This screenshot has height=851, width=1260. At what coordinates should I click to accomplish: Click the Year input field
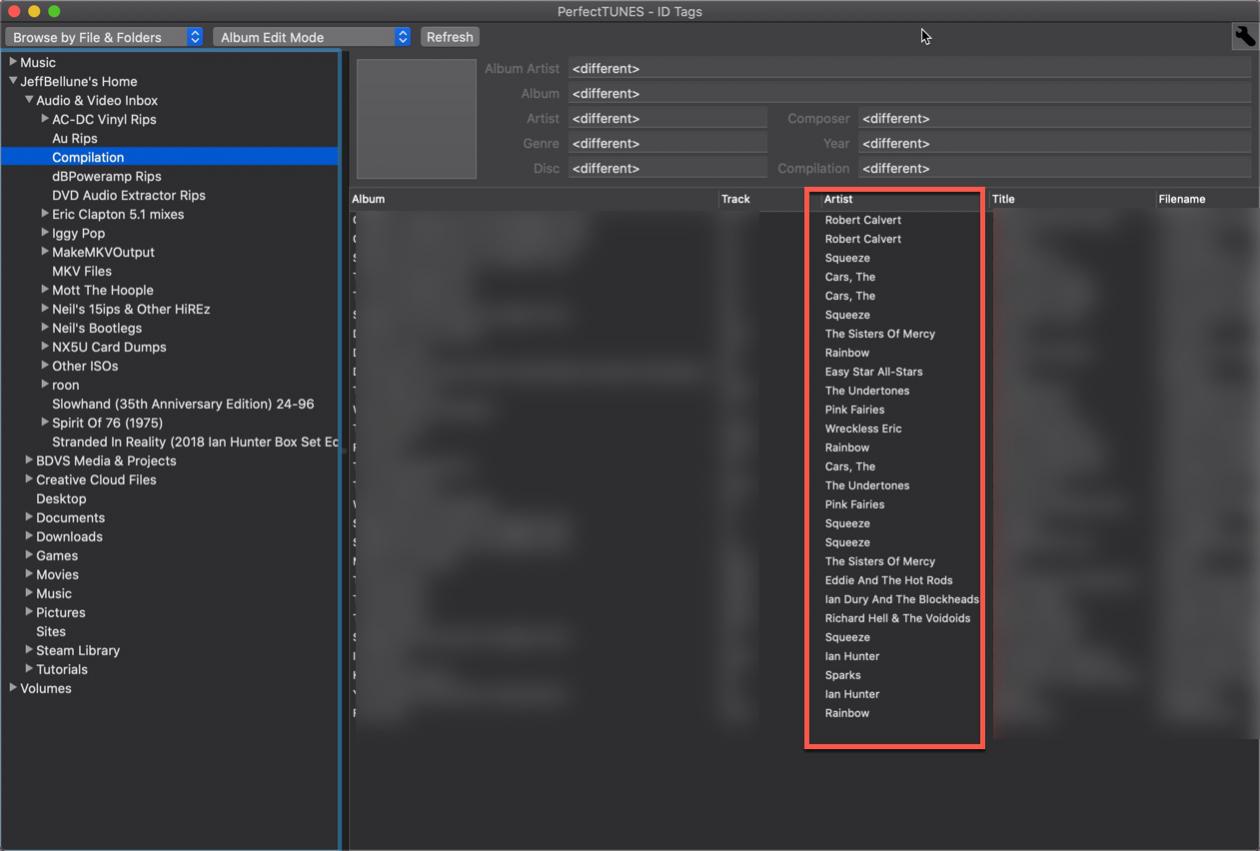point(1053,144)
